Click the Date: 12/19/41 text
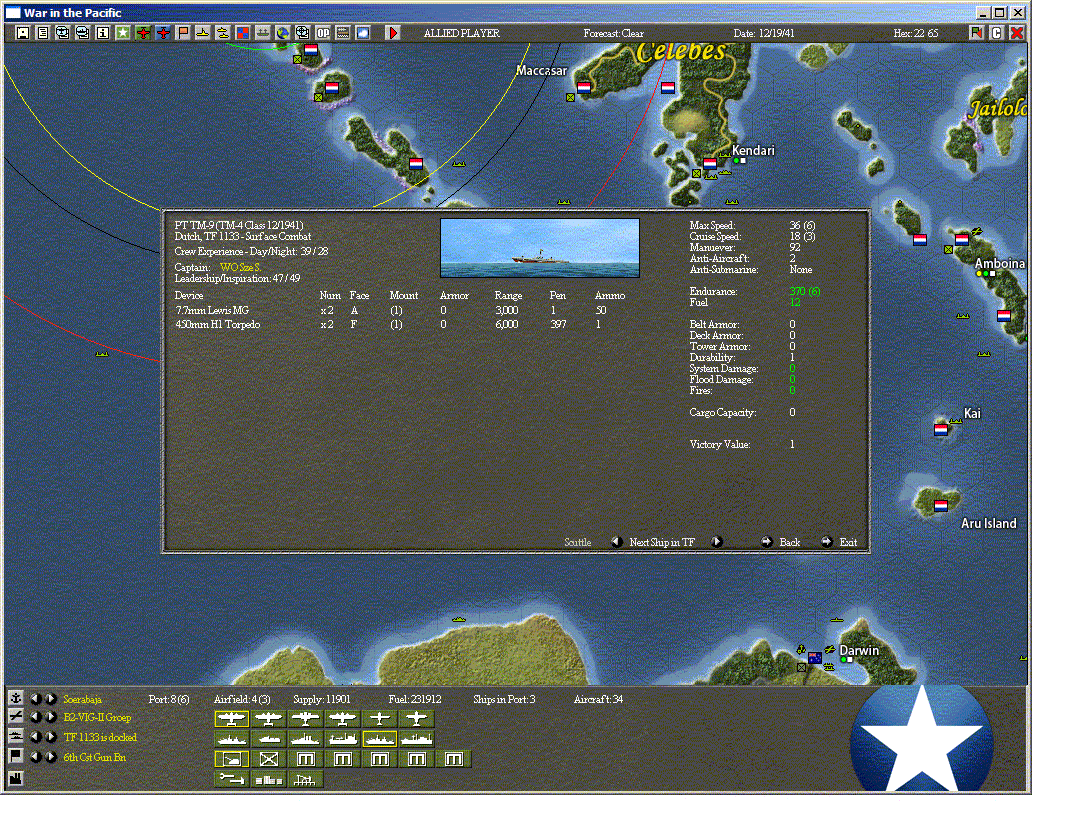 click(x=764, y=33)
